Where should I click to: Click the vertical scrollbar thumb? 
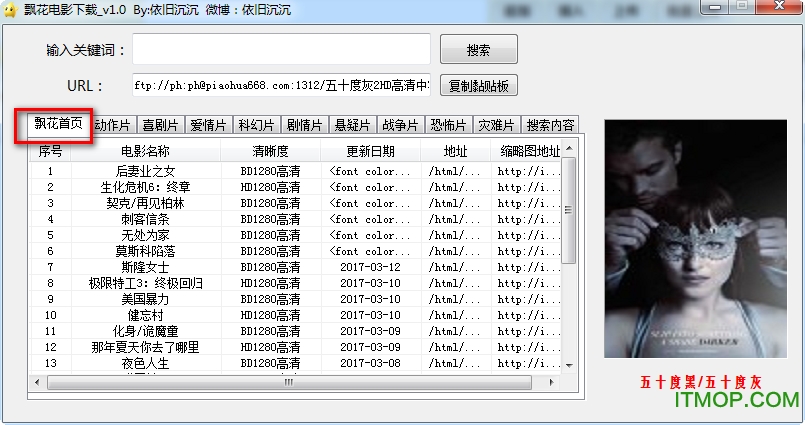pos(569,210)
